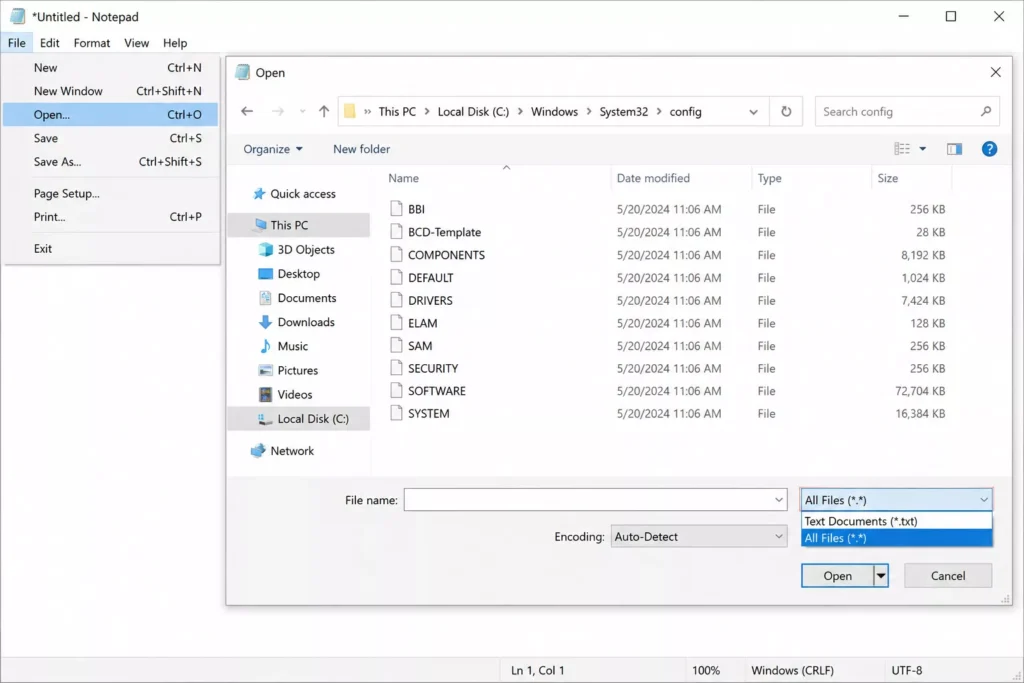Refresh the config folder listing

(x=786, y=112)
